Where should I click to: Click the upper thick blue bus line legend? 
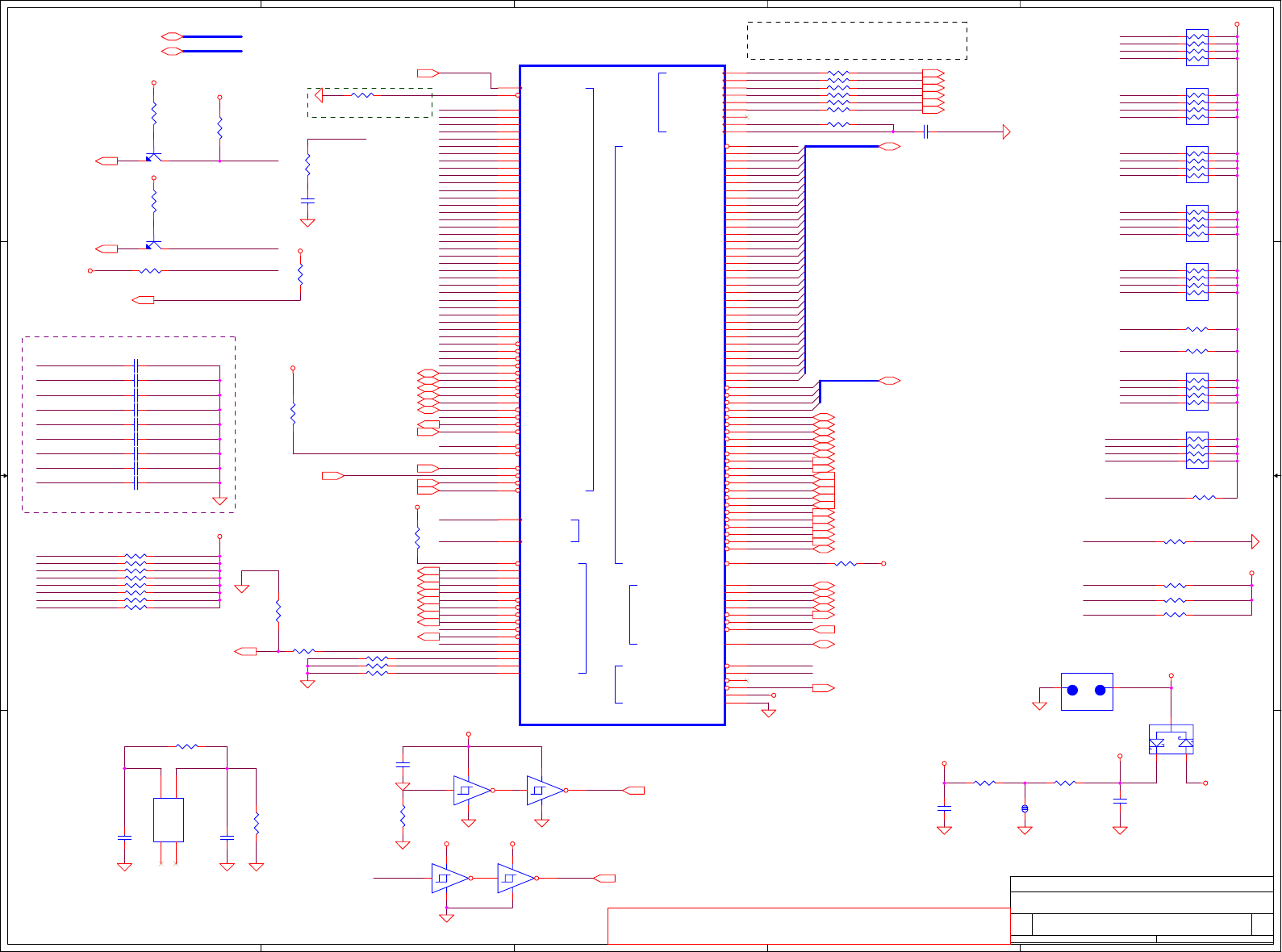(213, 36)
